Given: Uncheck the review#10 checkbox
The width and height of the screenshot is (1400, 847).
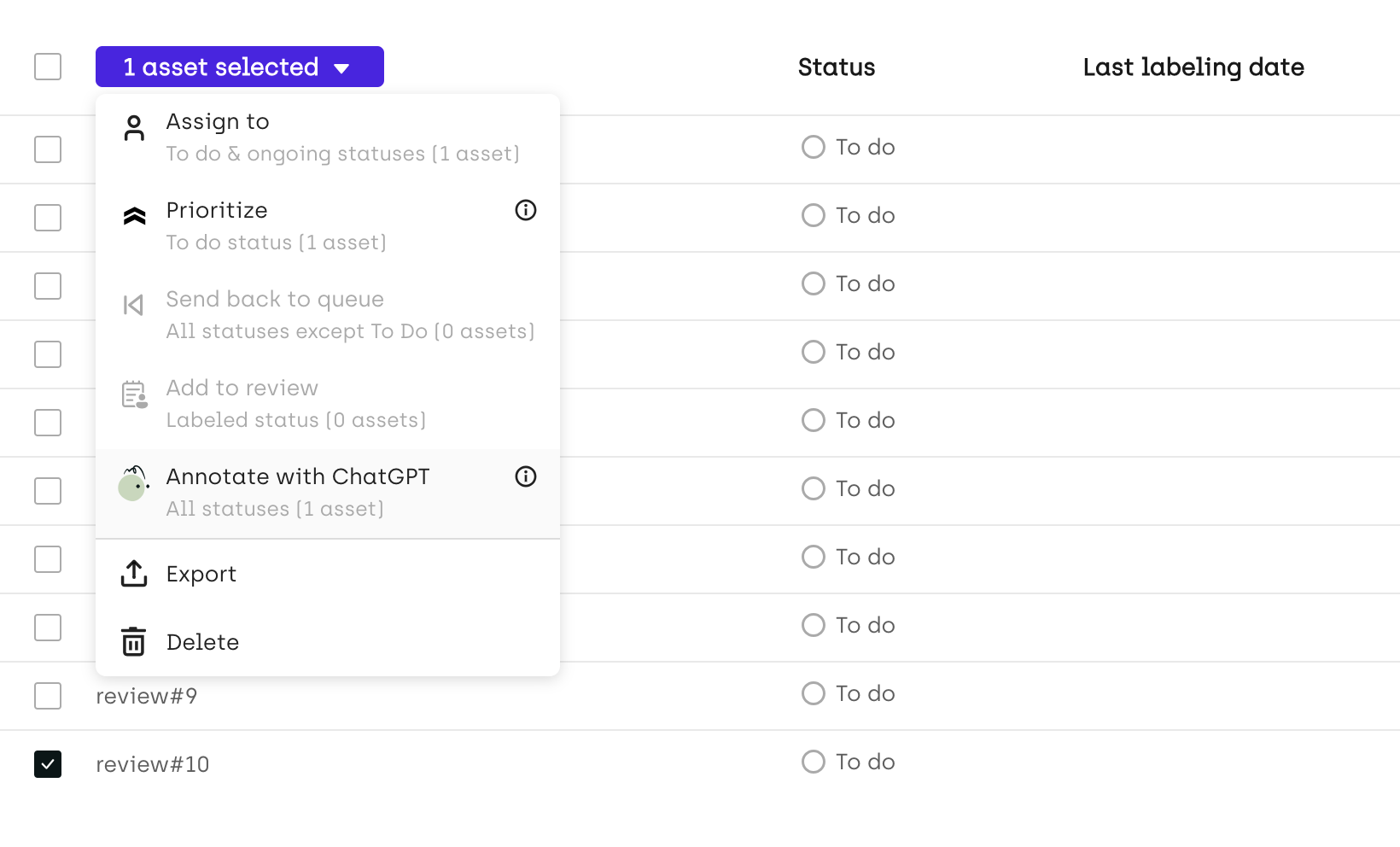Looking at the screenshot, I should (48, 764).
